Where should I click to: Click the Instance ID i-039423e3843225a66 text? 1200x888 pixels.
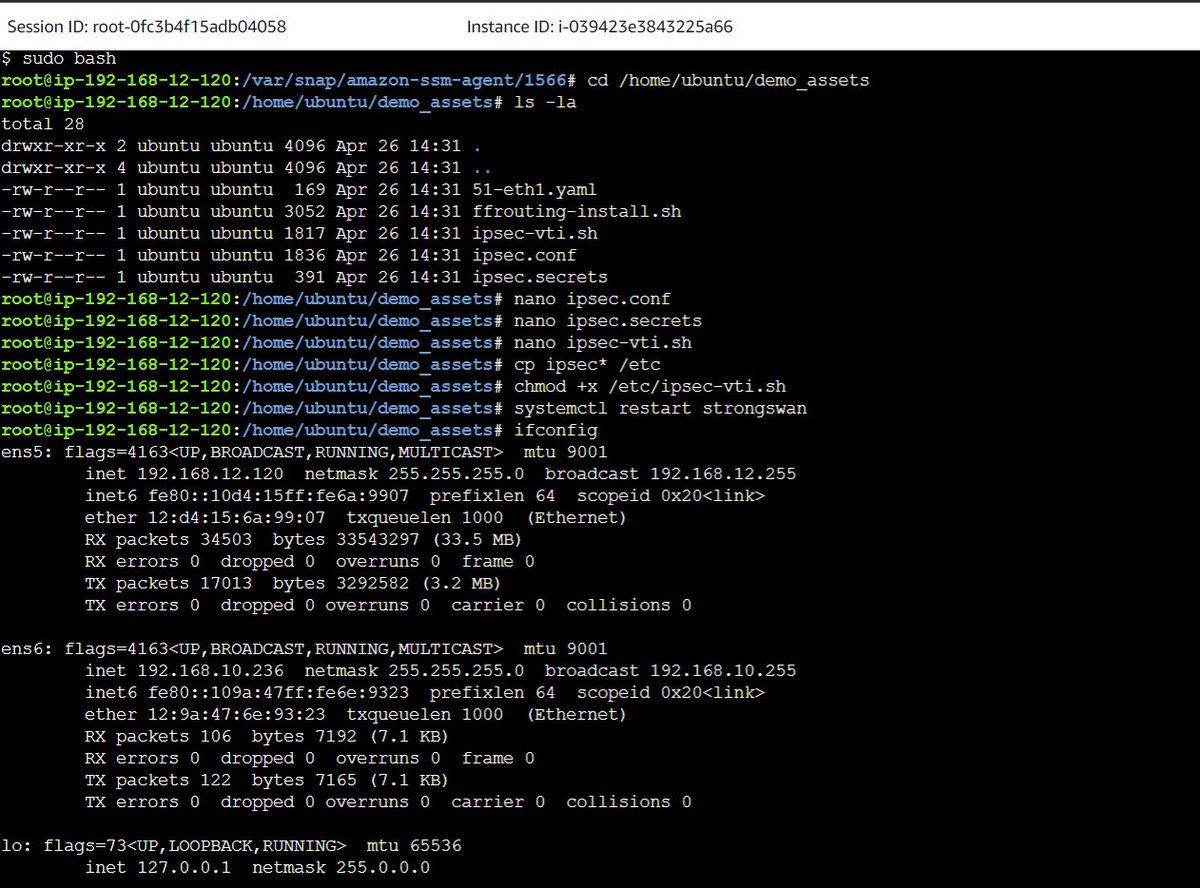tap(600, 27)
